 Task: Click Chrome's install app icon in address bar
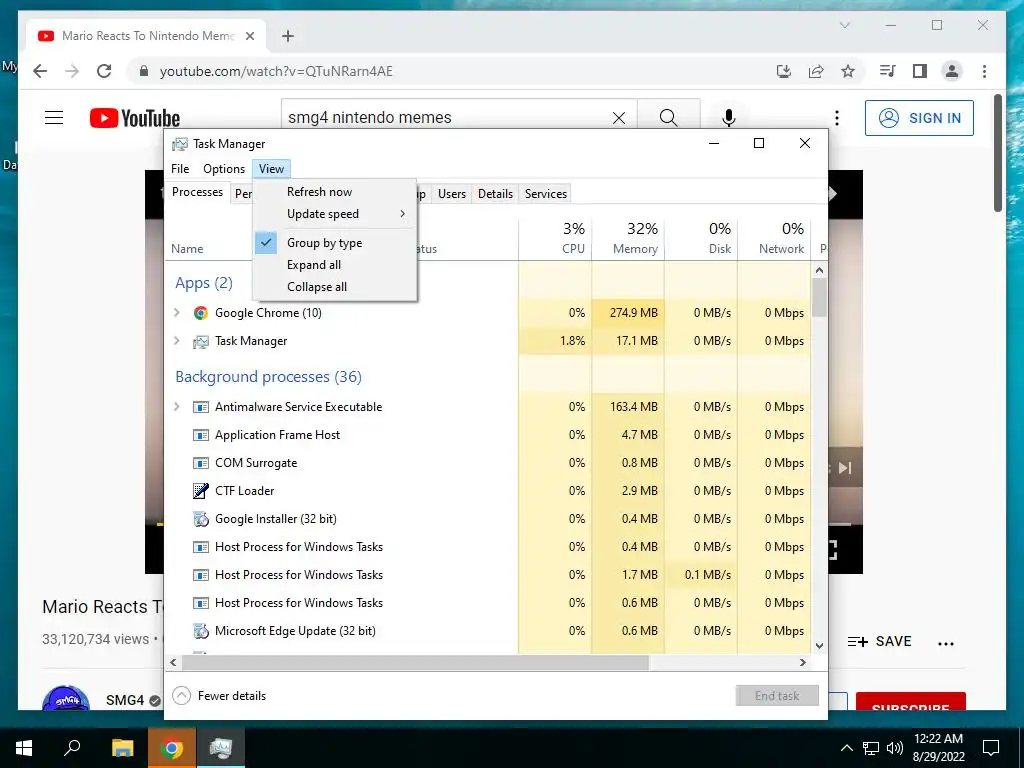click(784, 71)
